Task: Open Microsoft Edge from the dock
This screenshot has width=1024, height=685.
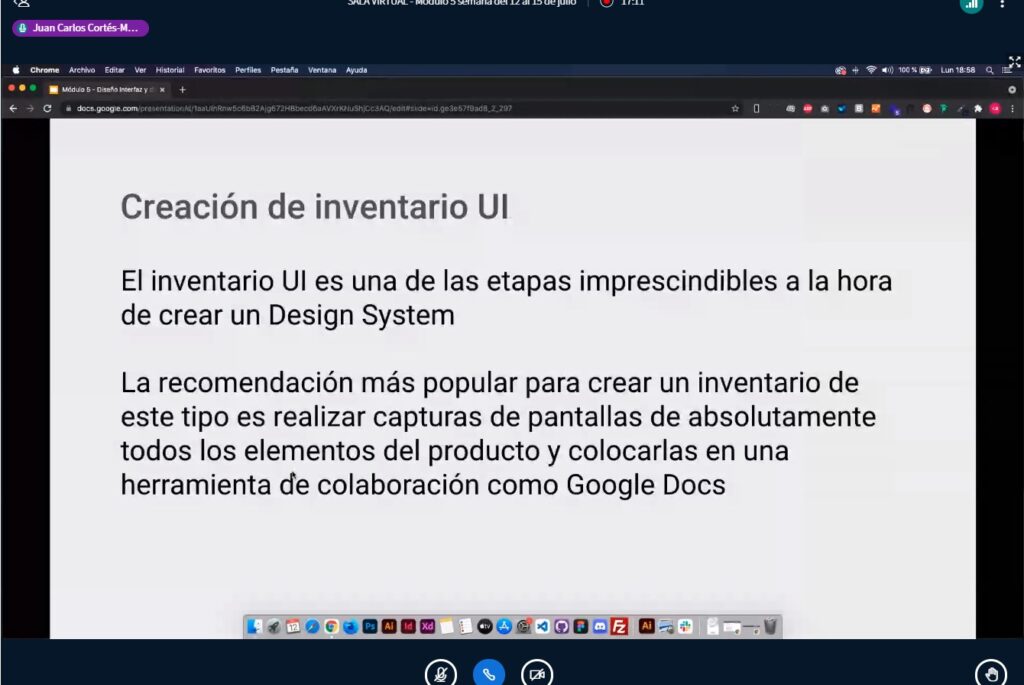Action: point(351,627)
